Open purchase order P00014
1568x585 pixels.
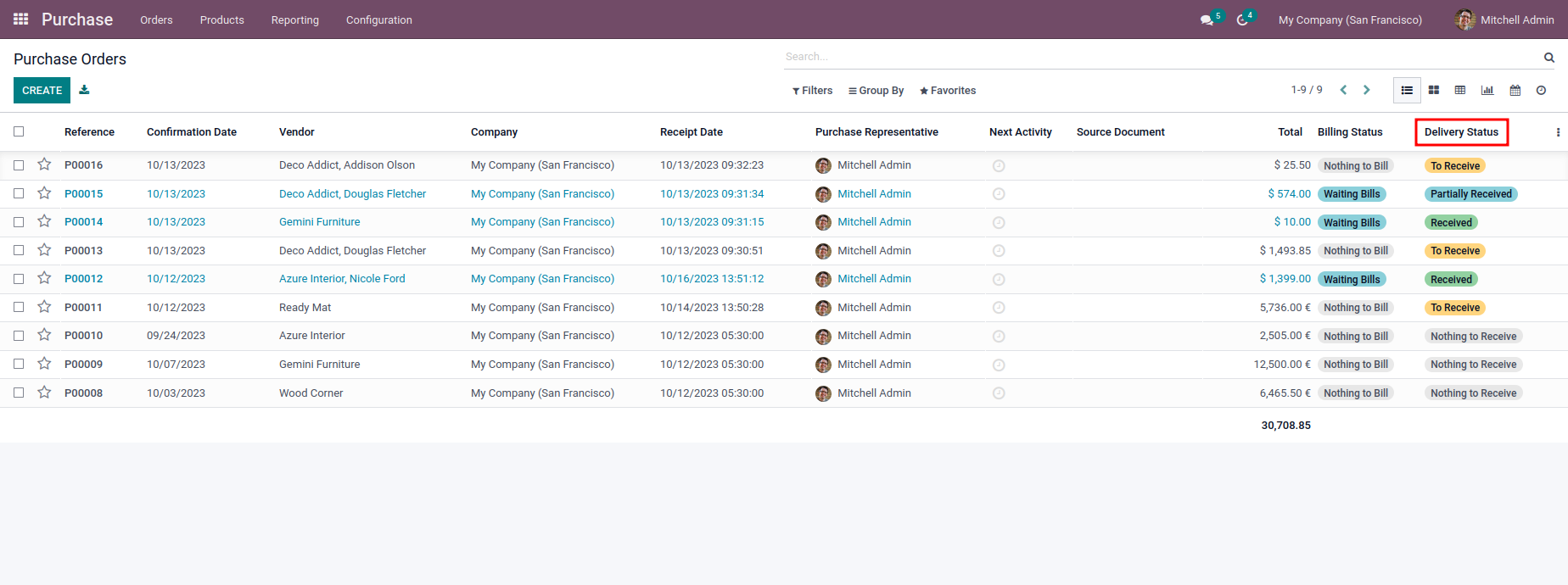click(x=83, y=222)
